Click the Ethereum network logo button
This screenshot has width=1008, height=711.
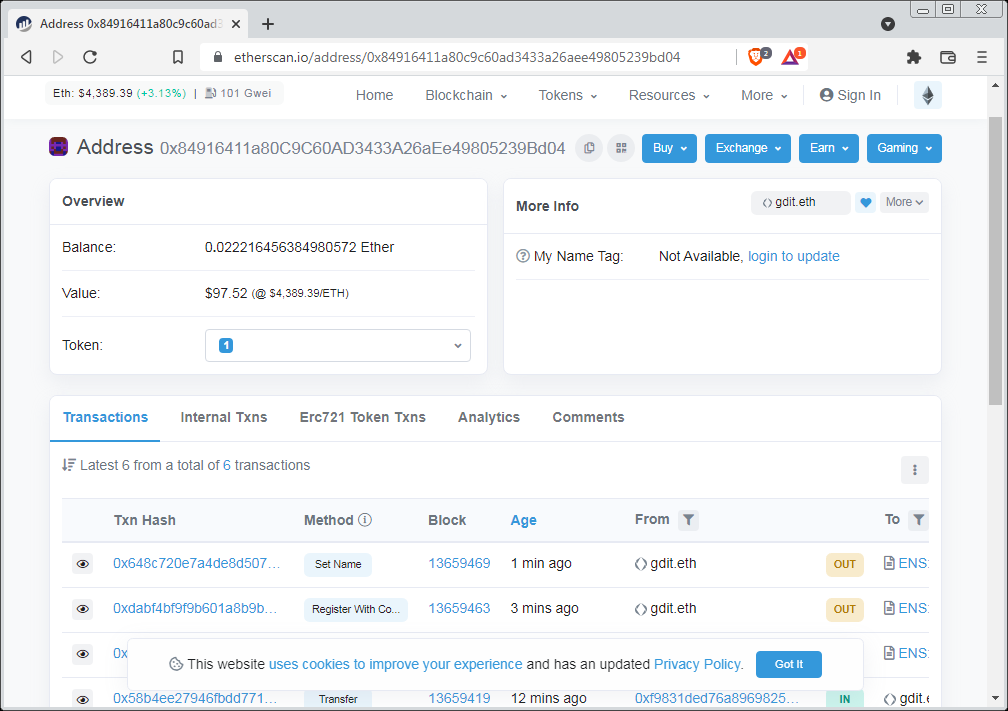(928, 95)
